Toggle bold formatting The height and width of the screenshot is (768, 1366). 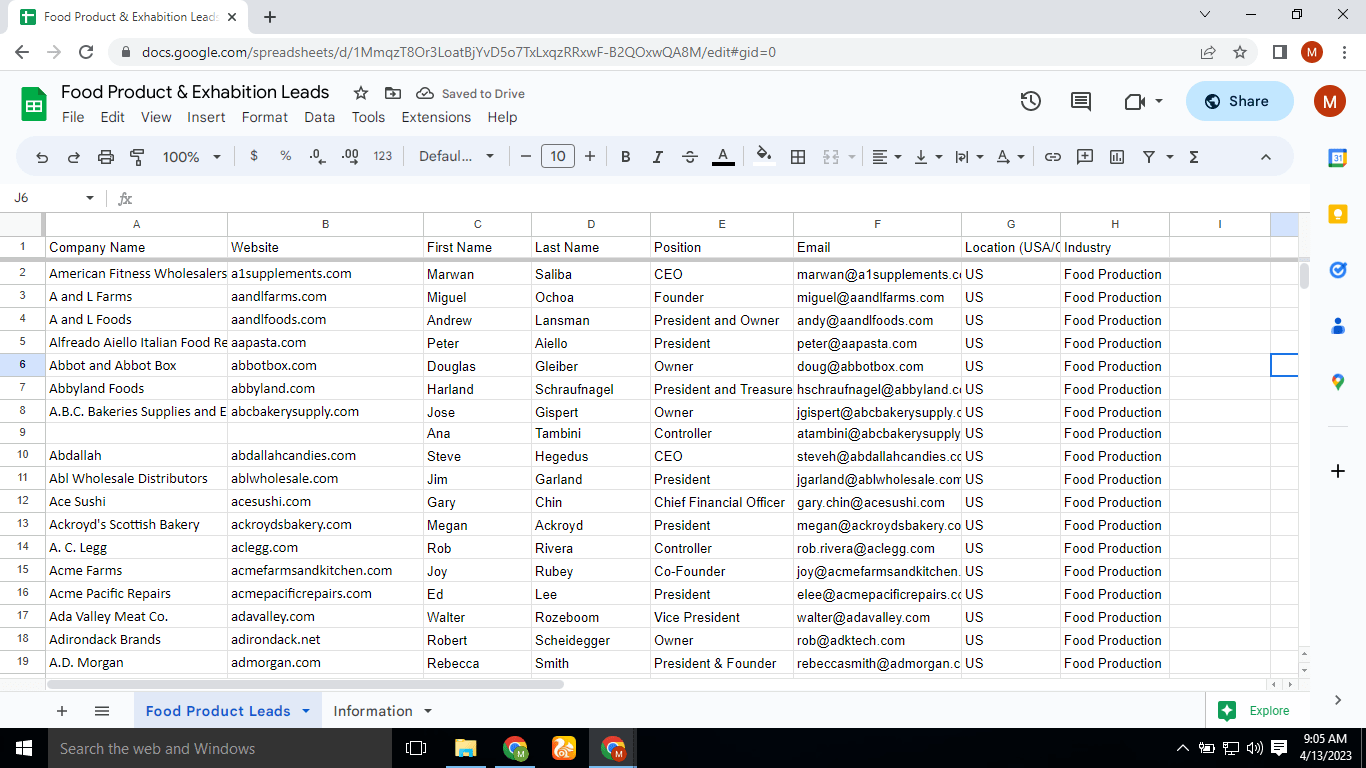[626, 157]
